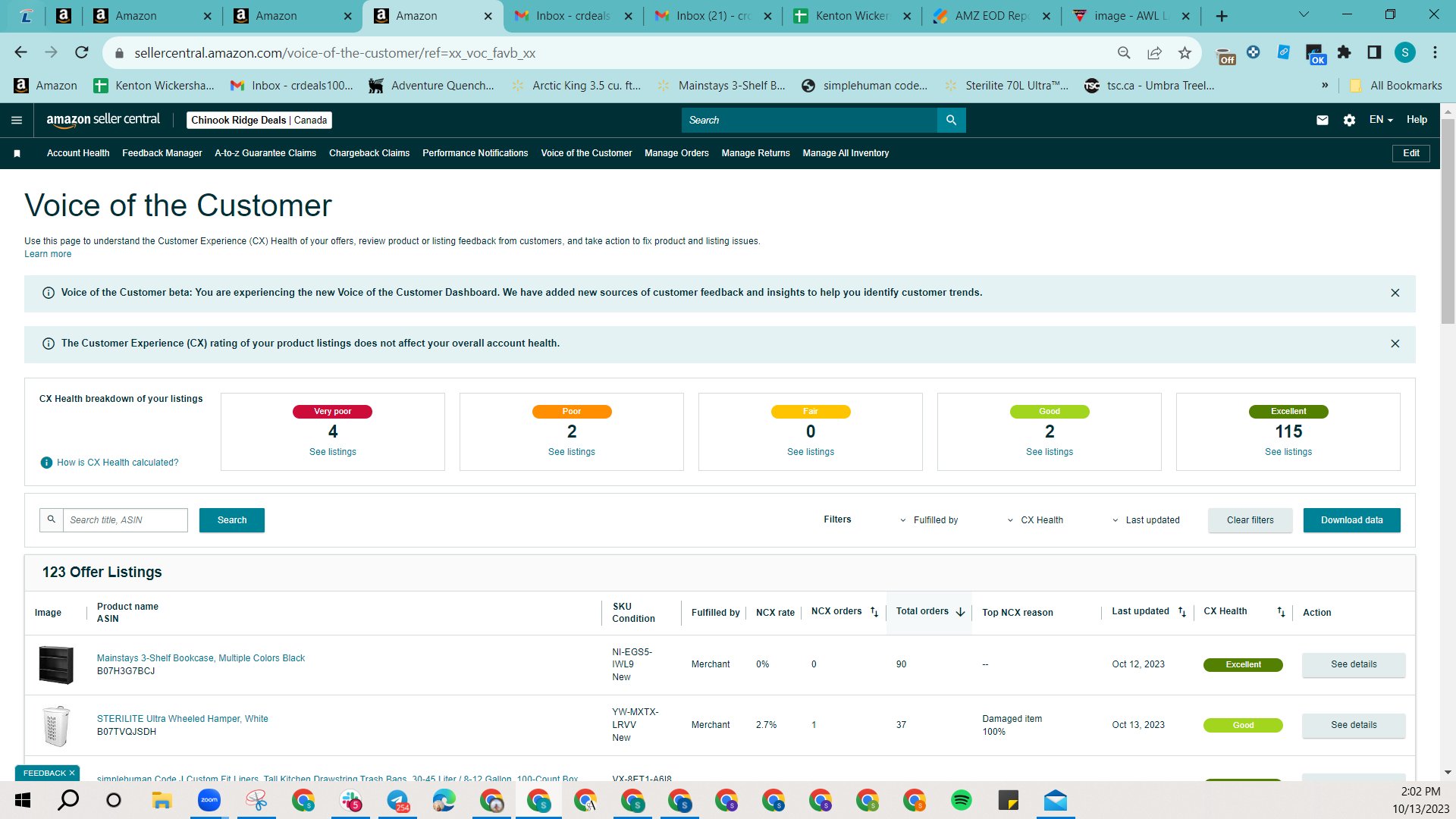Click the Search title, ASIN input field

pyautogui.click(x=125, y=520)
